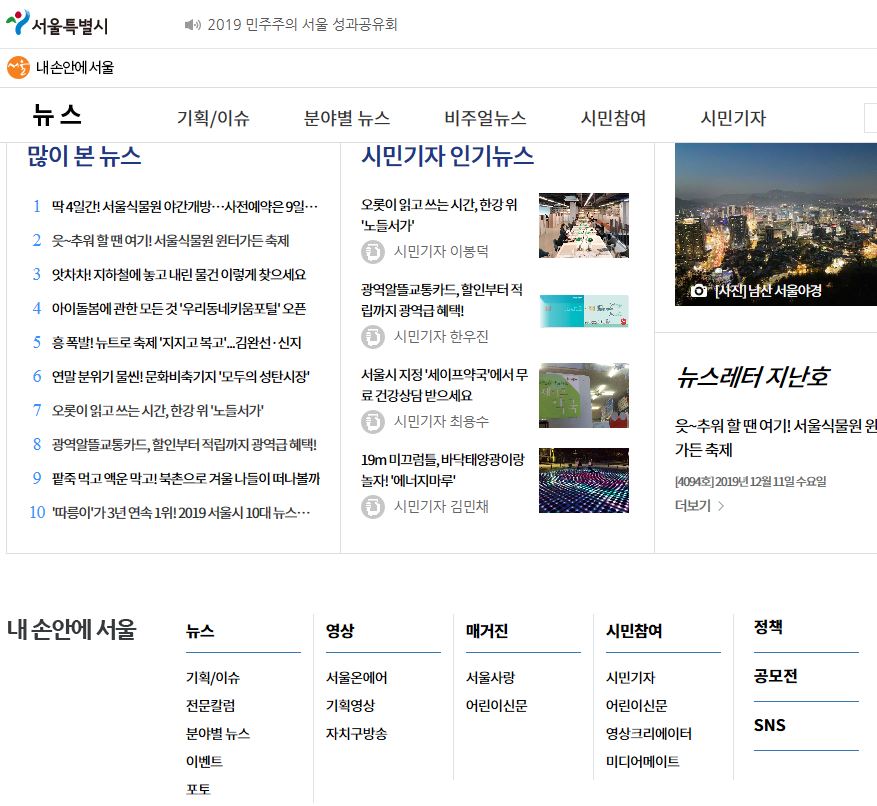Click the 많이 본 뉴스 heading
The width and height of the screenshot is (877, 806).
(84, 156)
